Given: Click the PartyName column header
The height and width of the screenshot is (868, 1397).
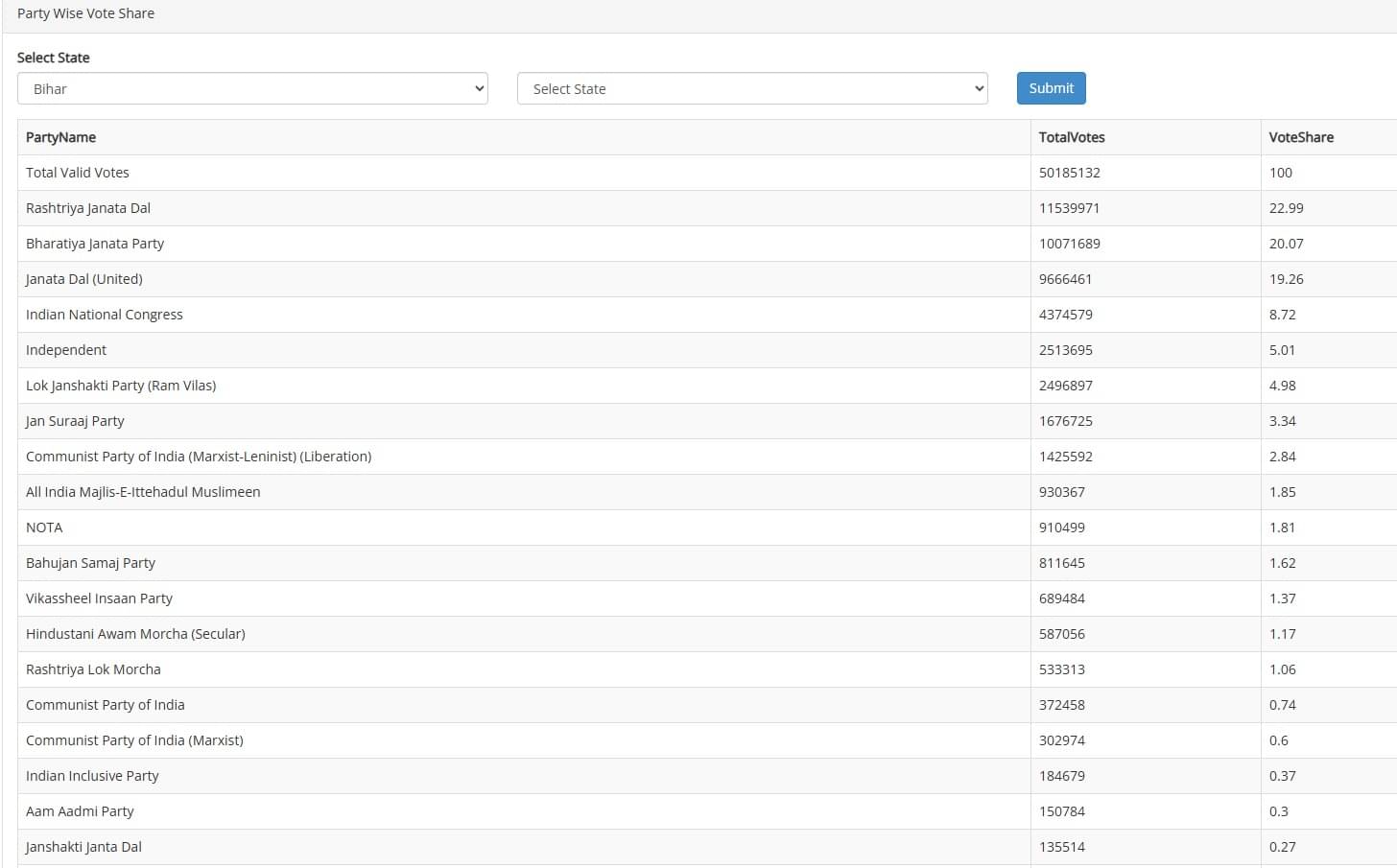Looking at the screenshot, I should point(60,137).
